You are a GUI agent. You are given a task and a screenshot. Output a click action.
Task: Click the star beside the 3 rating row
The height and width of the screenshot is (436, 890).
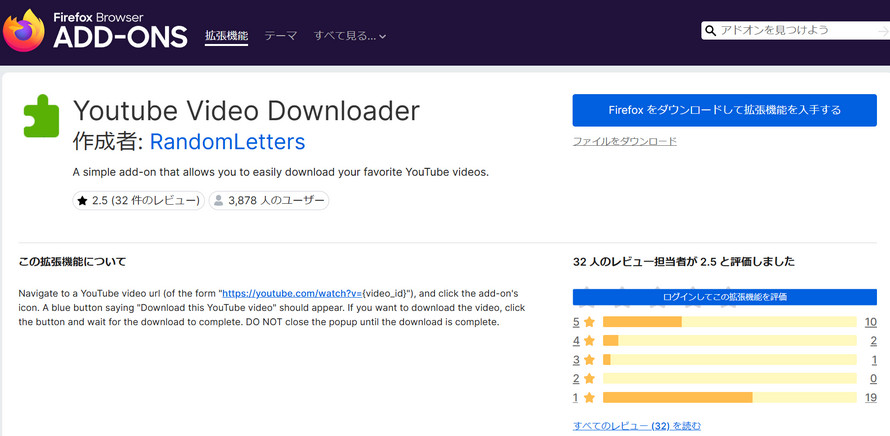point(589,359)
